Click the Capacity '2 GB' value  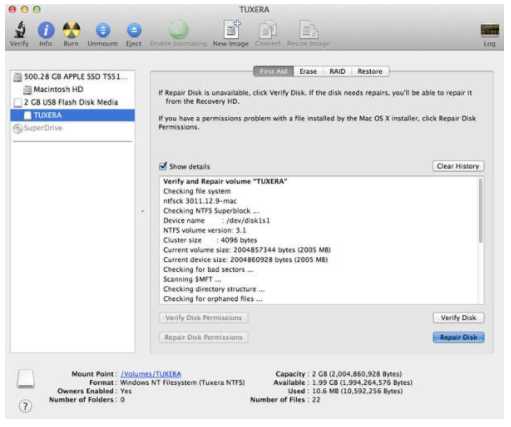(357, 374)
